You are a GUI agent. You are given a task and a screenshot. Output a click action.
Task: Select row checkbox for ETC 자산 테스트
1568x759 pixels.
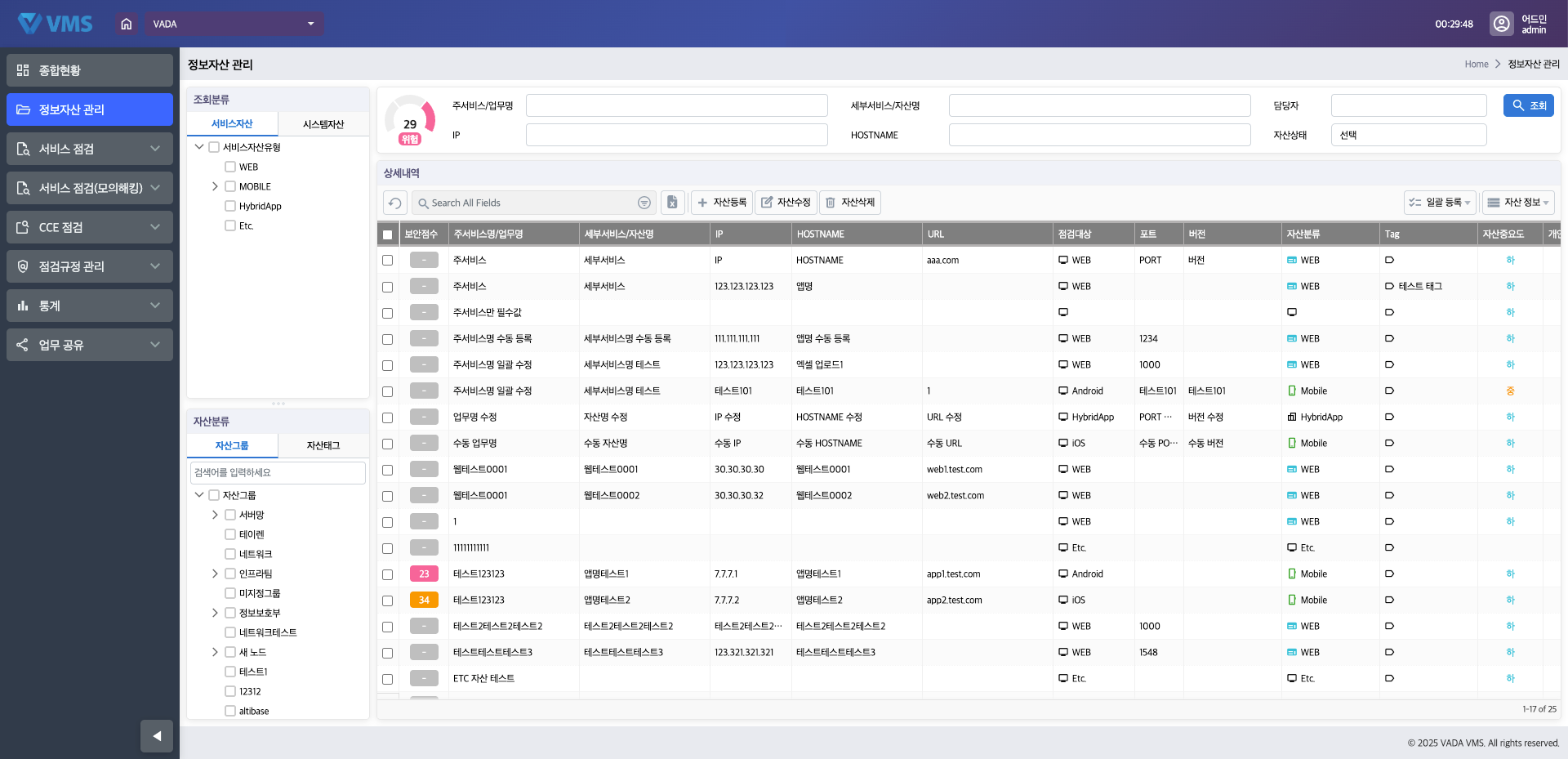pyautogui.click(x=388, y=679)
